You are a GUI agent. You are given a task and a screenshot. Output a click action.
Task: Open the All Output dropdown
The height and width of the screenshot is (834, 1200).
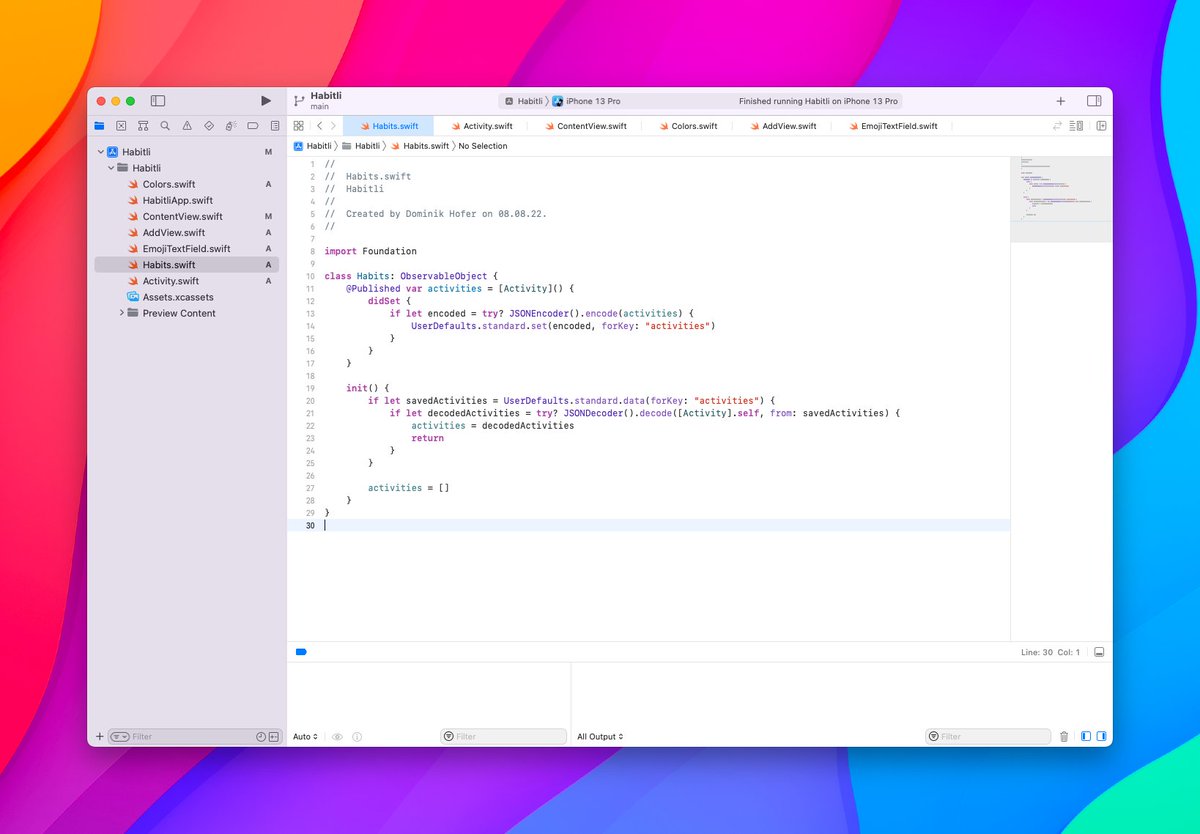[x=600, y=737]
